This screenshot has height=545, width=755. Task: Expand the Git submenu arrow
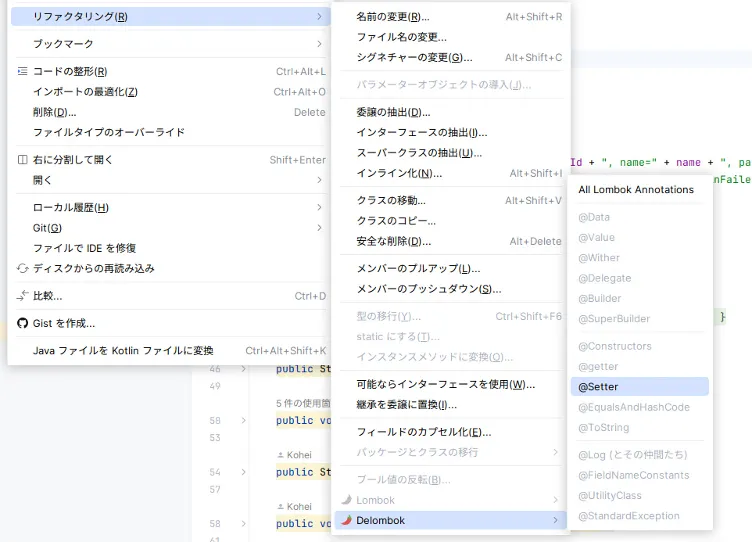point(319,228)
